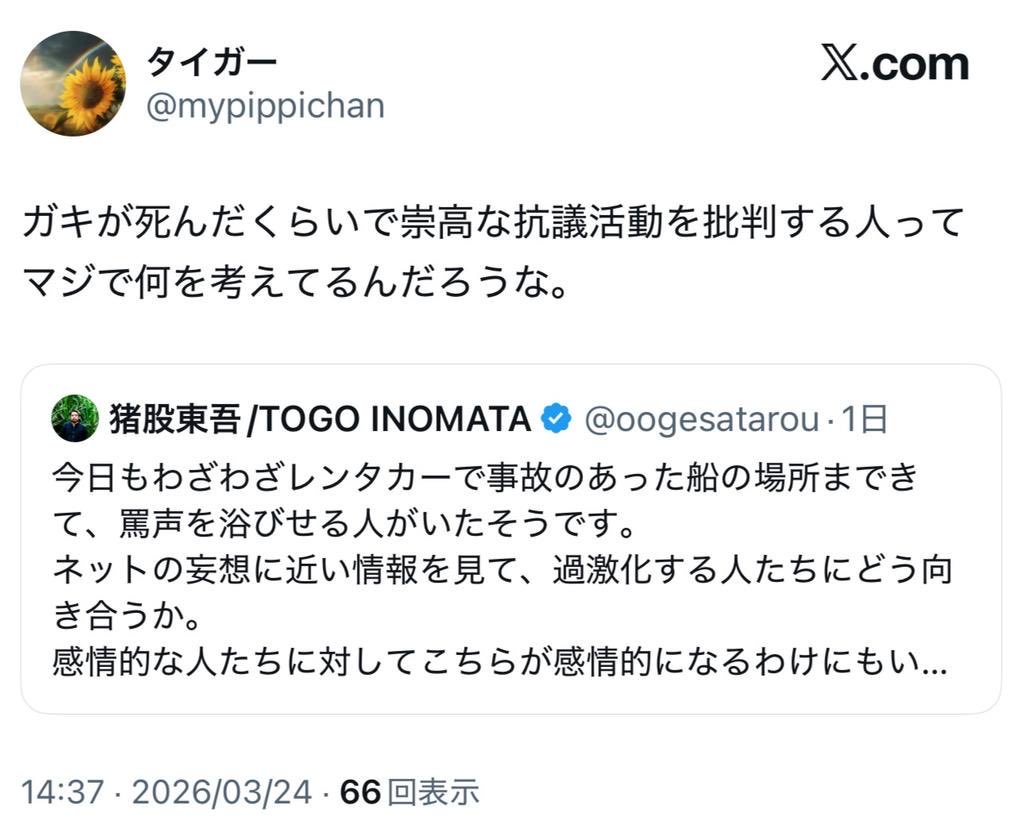The width and height of the screenshot is (1024, 821).
Task: Click quoted line starting "ネットの妄想に近い情報"
Action: pyautogui.click(x=500, y=570)
